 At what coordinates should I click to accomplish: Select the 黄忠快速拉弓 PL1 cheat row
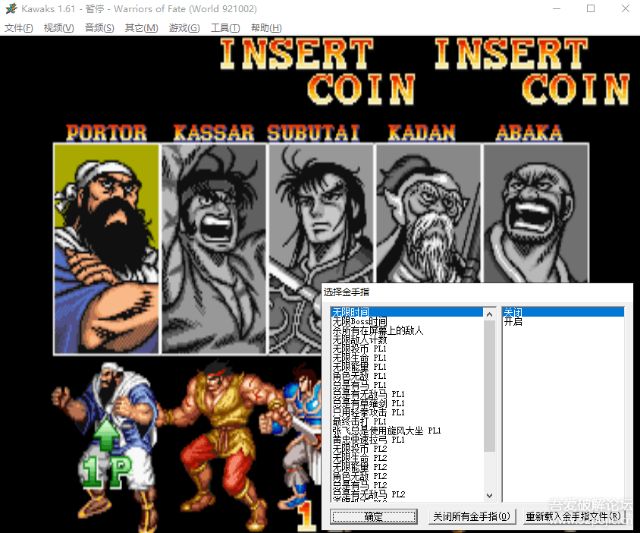point(407,440)
